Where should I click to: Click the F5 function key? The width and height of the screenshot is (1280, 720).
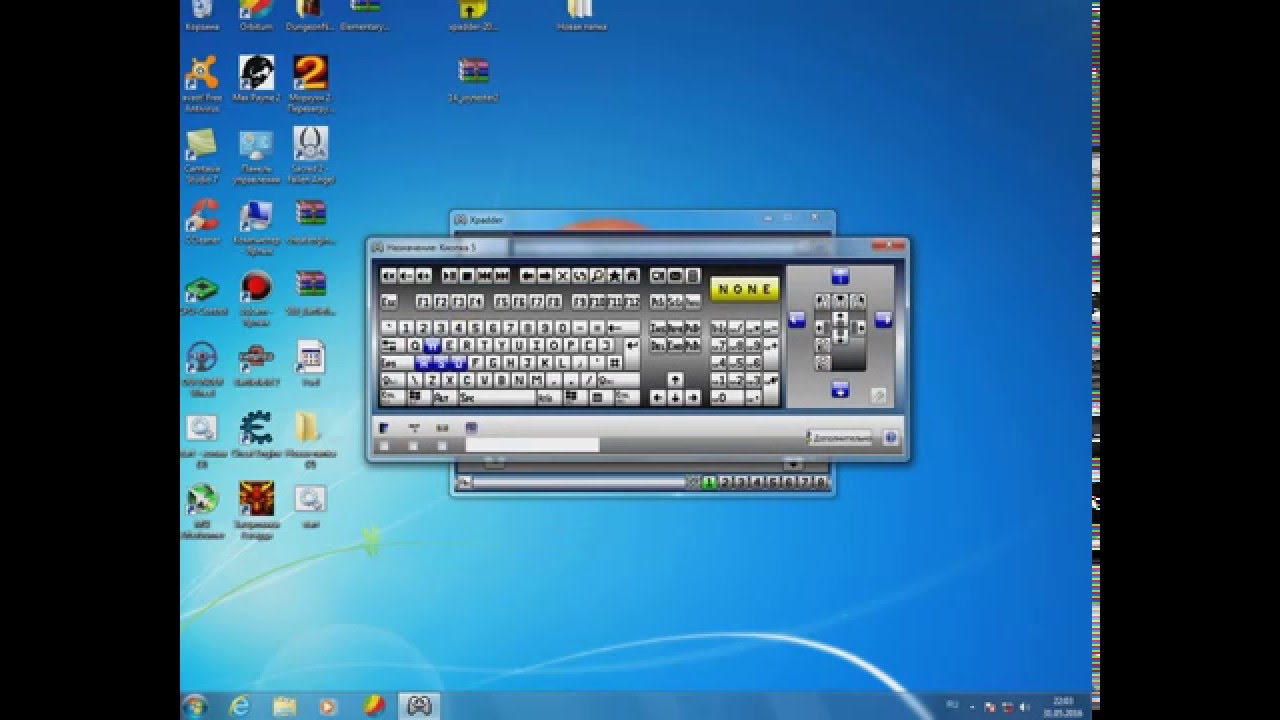point(502,301)
